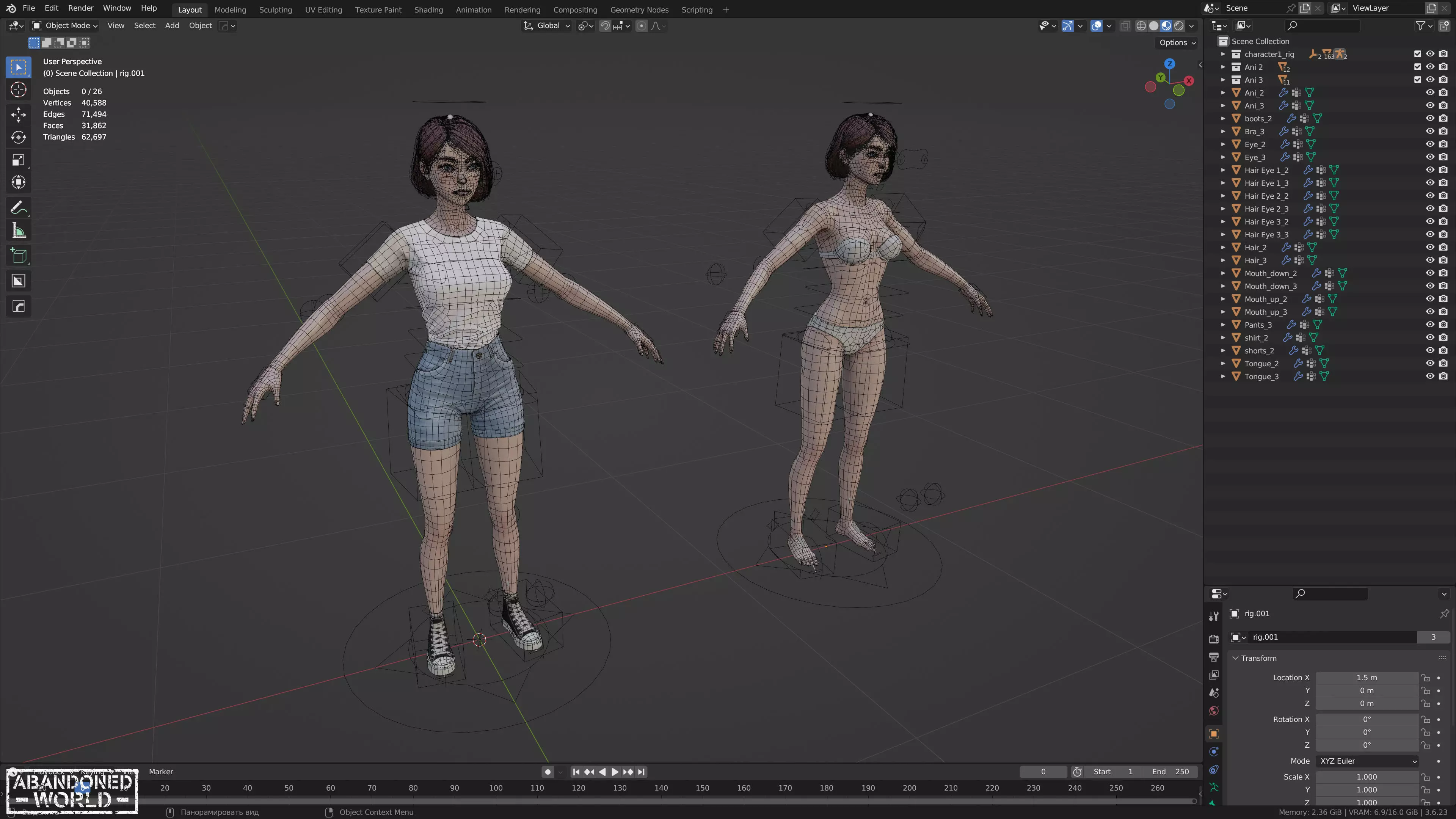The image size is (1456, 819).
Task: Open the Global transform orientation dropdown
Action: point(546,25)
